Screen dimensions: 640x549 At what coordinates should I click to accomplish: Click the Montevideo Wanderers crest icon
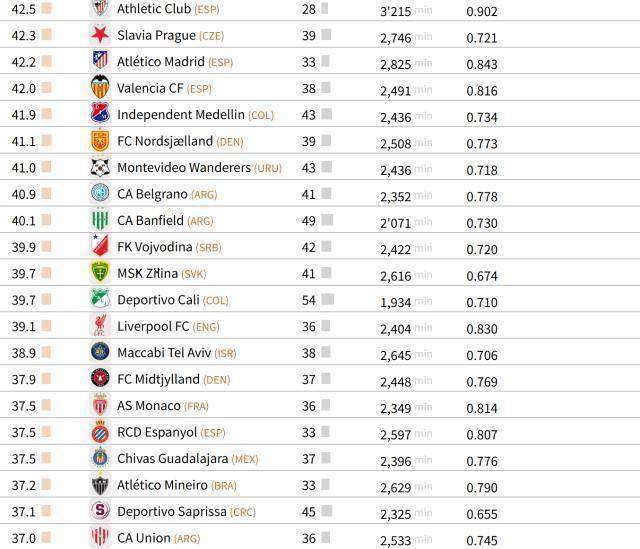100,167
